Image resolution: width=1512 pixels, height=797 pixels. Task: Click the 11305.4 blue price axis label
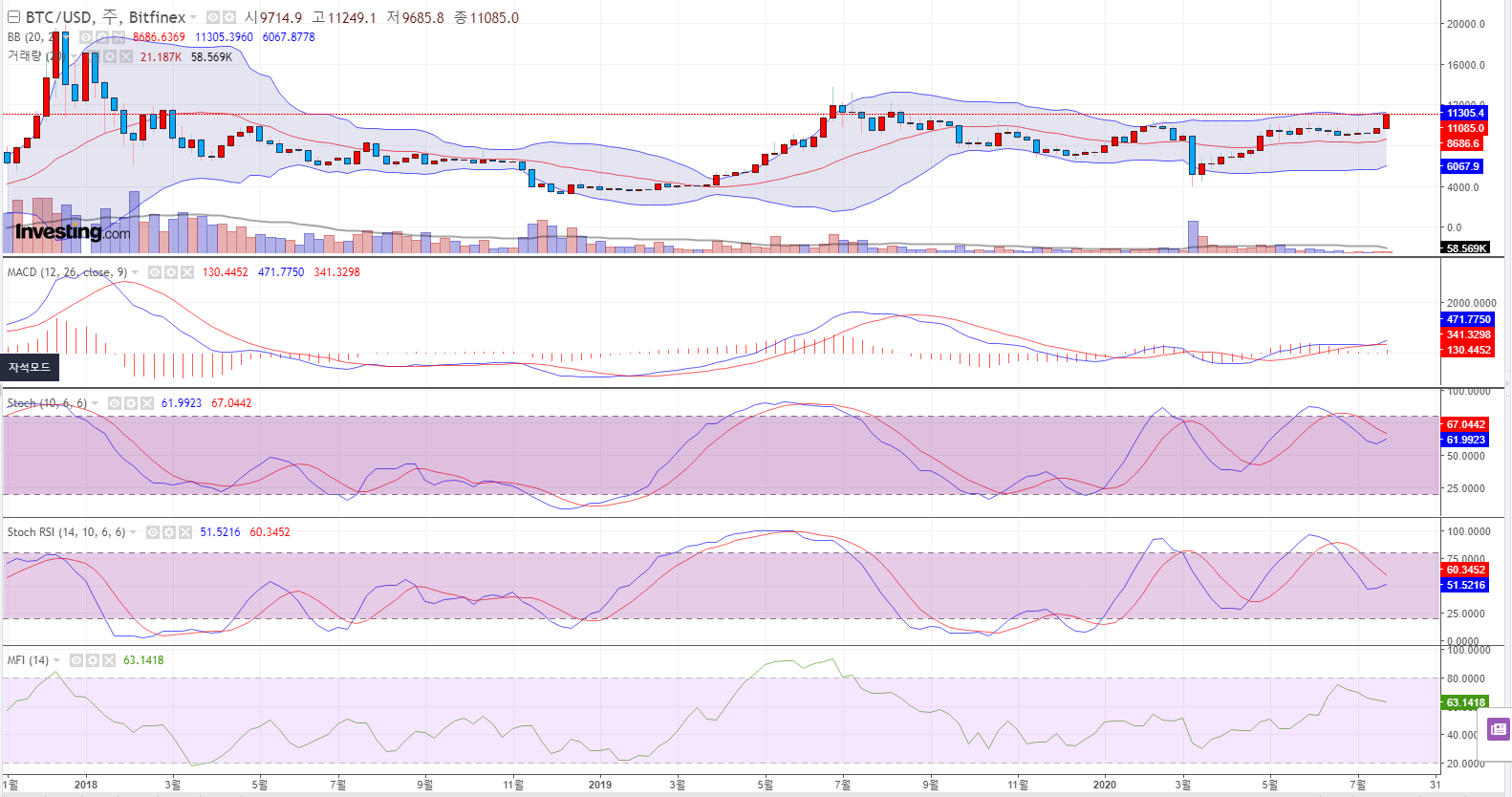click(x=1464, y=113)
